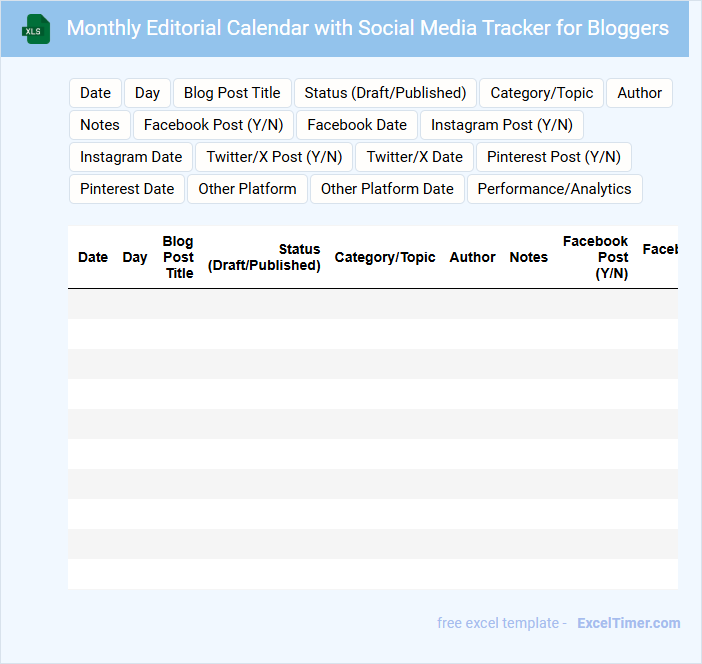This screenshot has width=702, height=664.
Task: Select the Facebook Post (Y/N) column header
Action: tap(596, 257)
